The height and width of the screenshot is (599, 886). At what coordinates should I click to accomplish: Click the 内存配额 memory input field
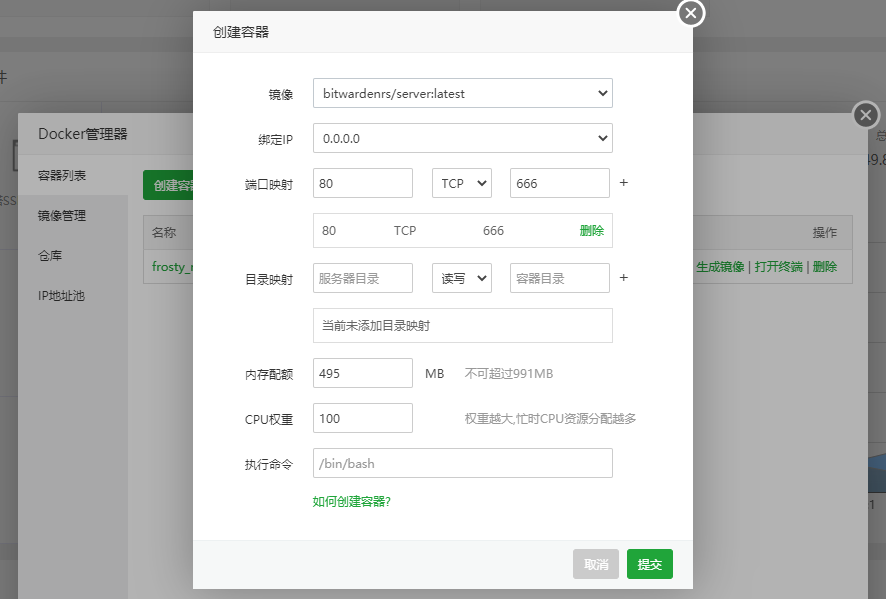coord(362,372)
